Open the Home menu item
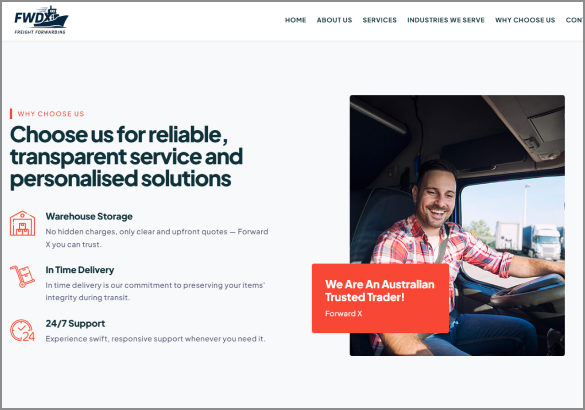 [x=295, y=20]
